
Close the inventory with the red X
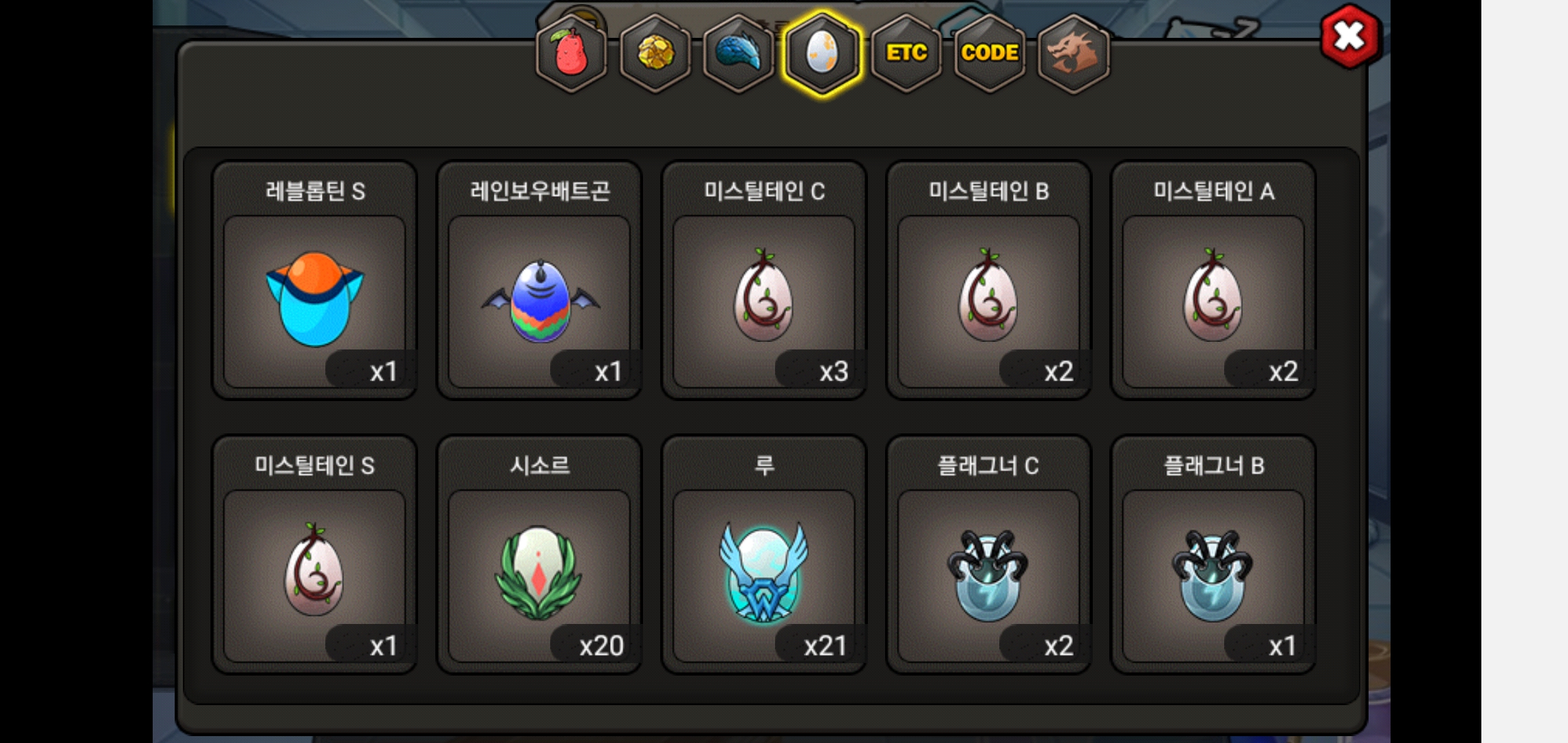(x=1350, y=36)
